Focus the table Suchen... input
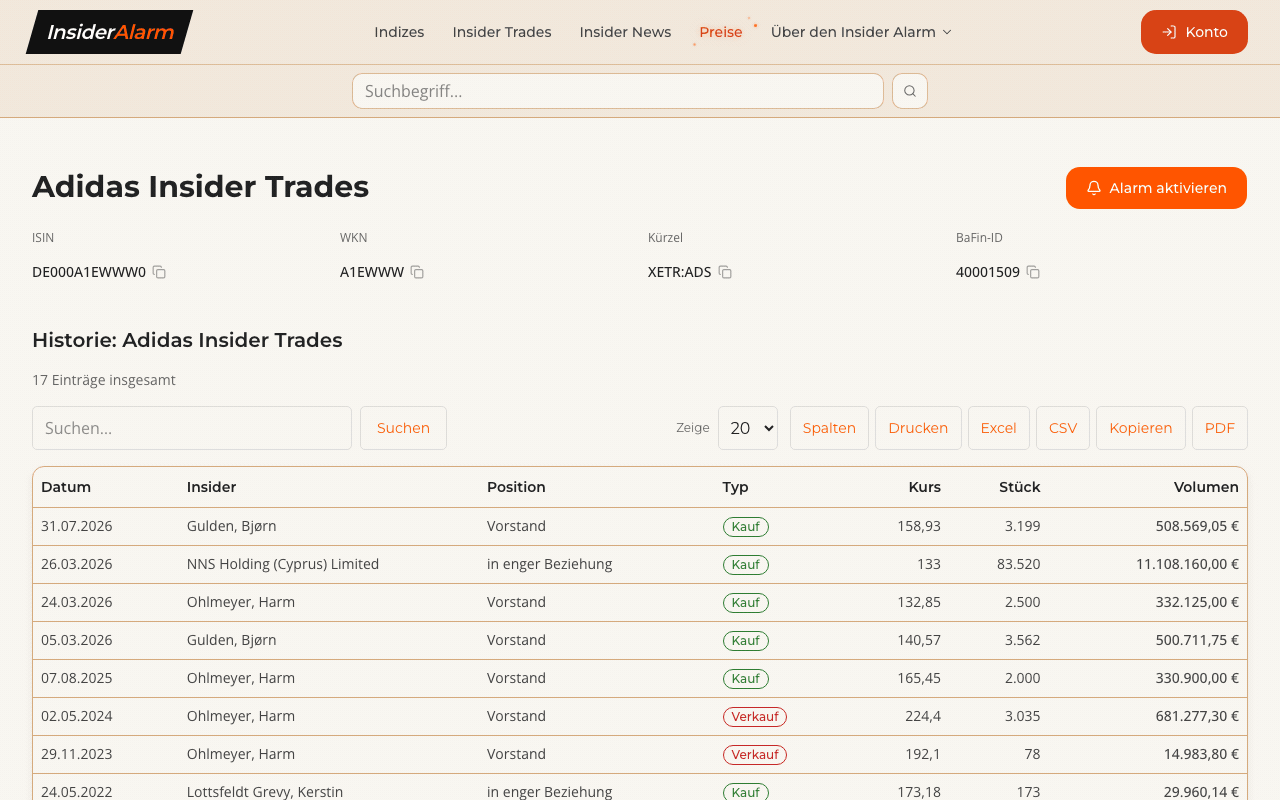Viewport: 1280px width, 800px height. tap(192, 428)
